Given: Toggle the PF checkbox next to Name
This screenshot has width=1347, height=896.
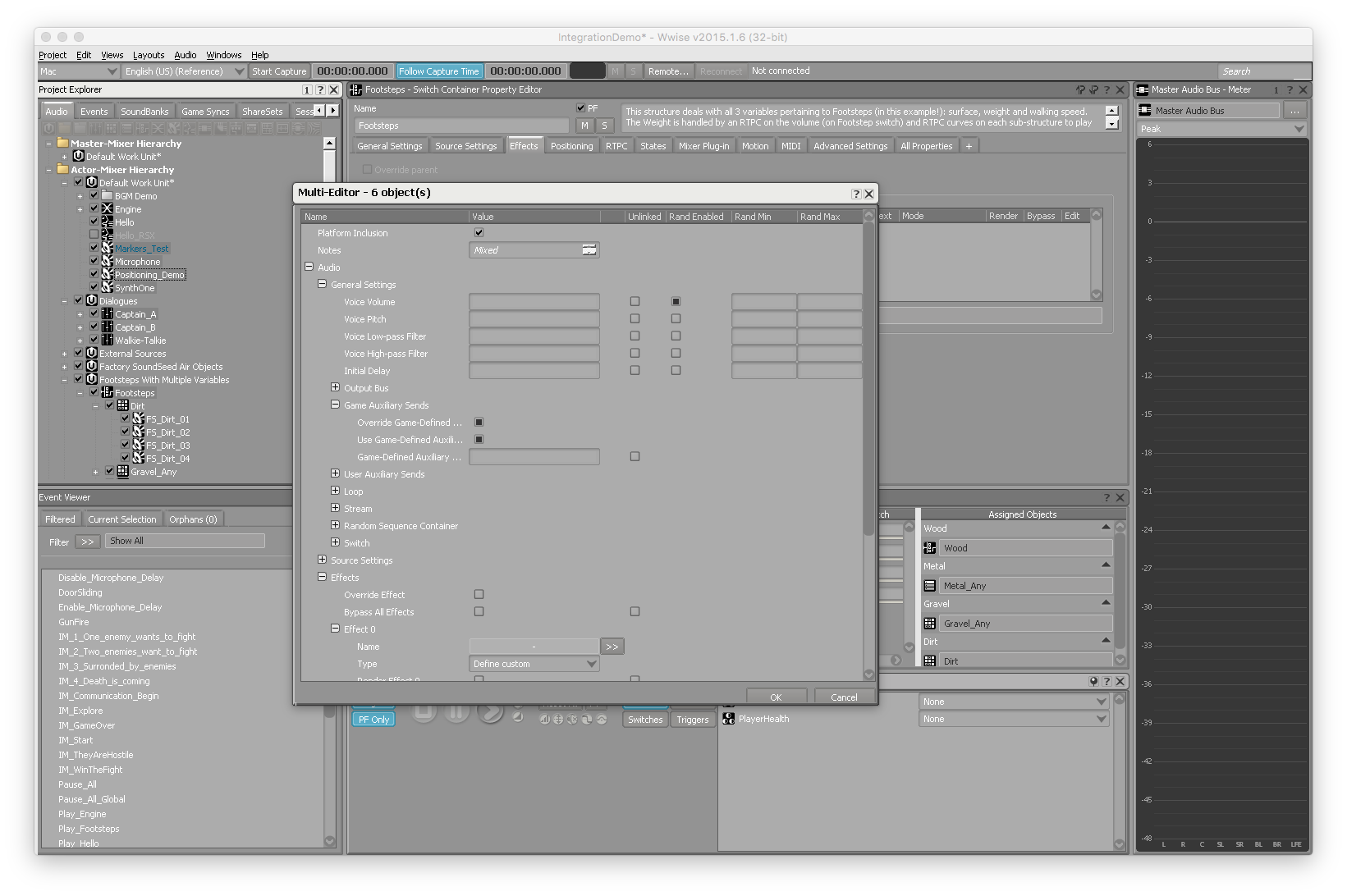Looking at the screenshot, I should [x=580, y=107].
